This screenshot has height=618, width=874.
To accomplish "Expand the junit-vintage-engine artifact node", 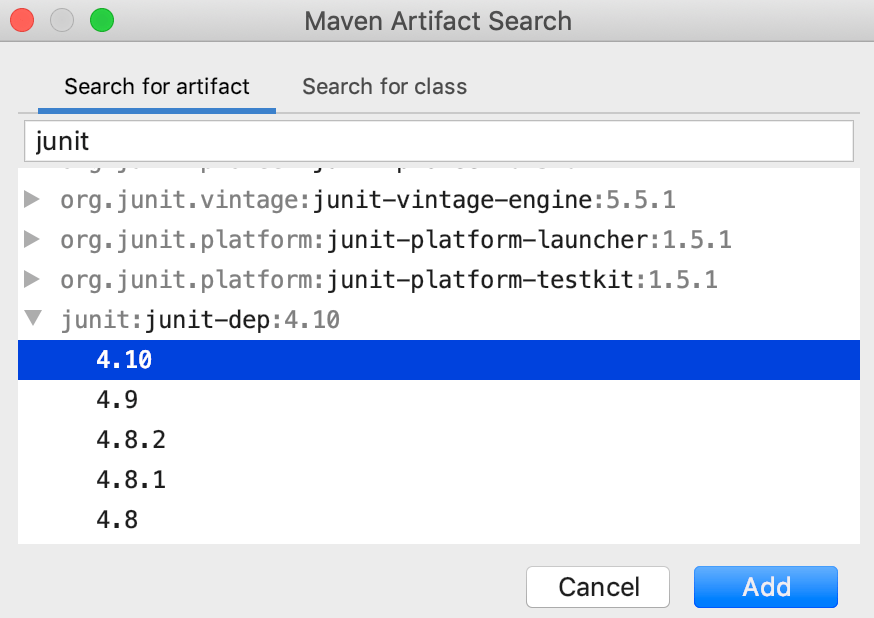I will [x=32, y=199].
